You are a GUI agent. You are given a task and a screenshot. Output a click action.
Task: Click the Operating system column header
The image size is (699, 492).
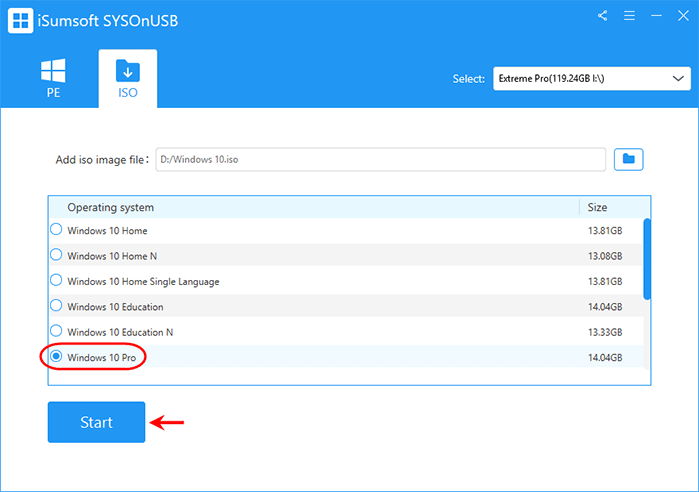[x=111, y=207]
